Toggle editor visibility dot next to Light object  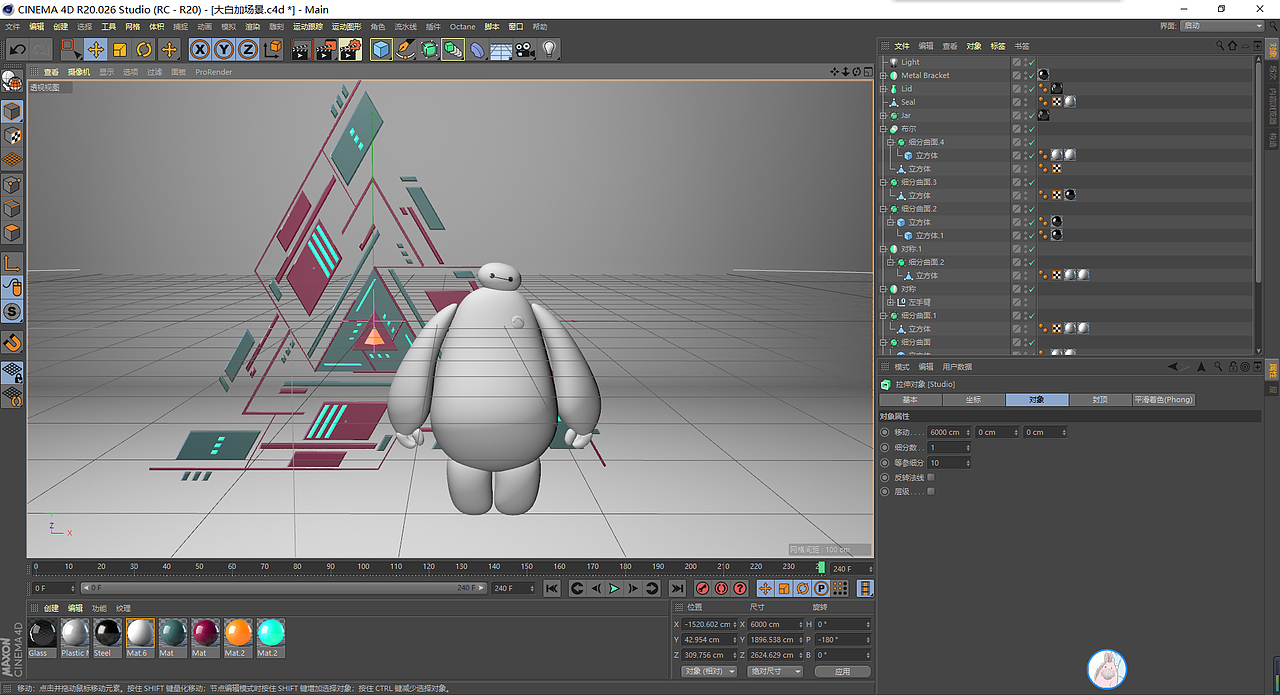click(1025, 60)
